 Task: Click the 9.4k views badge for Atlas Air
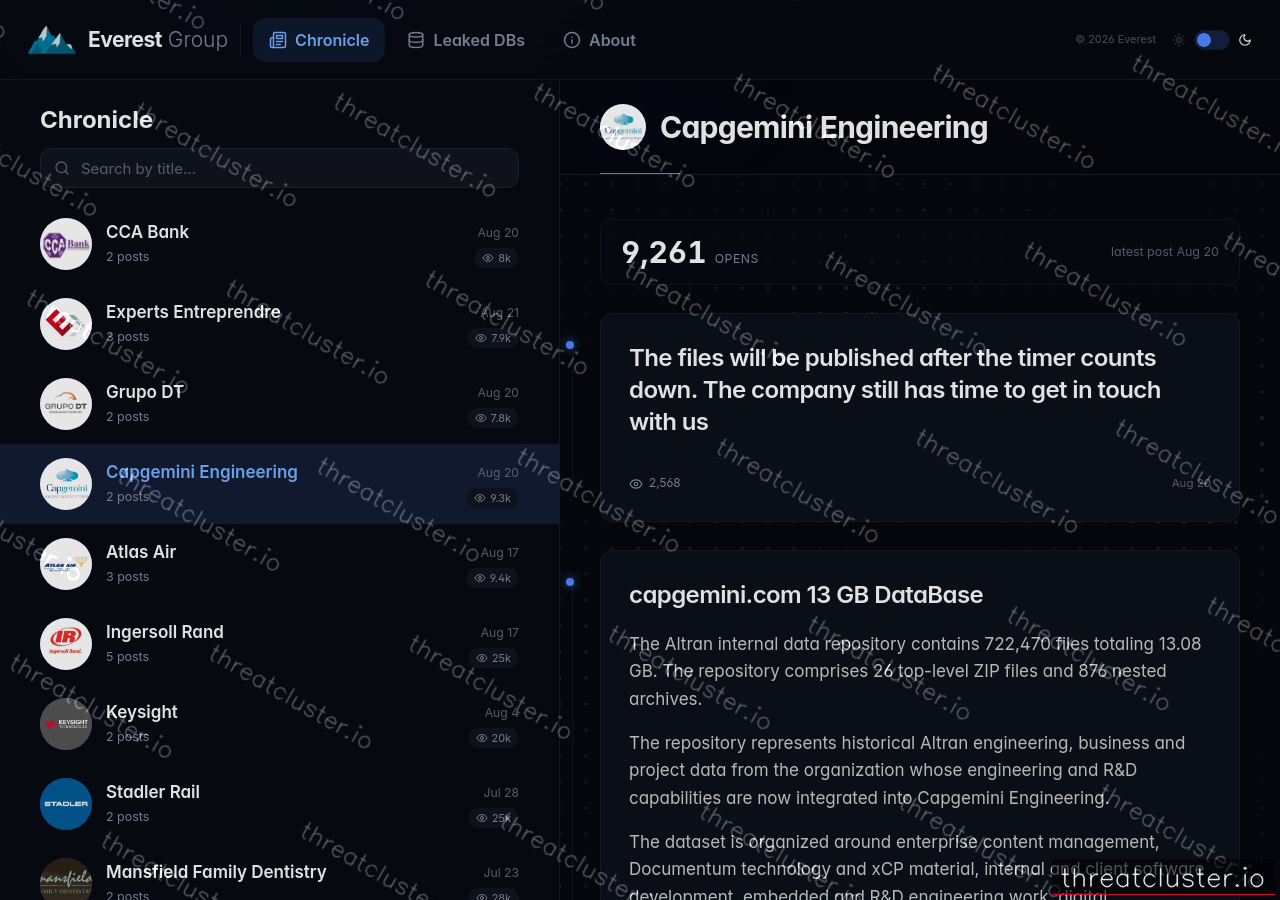pos(493,578)
